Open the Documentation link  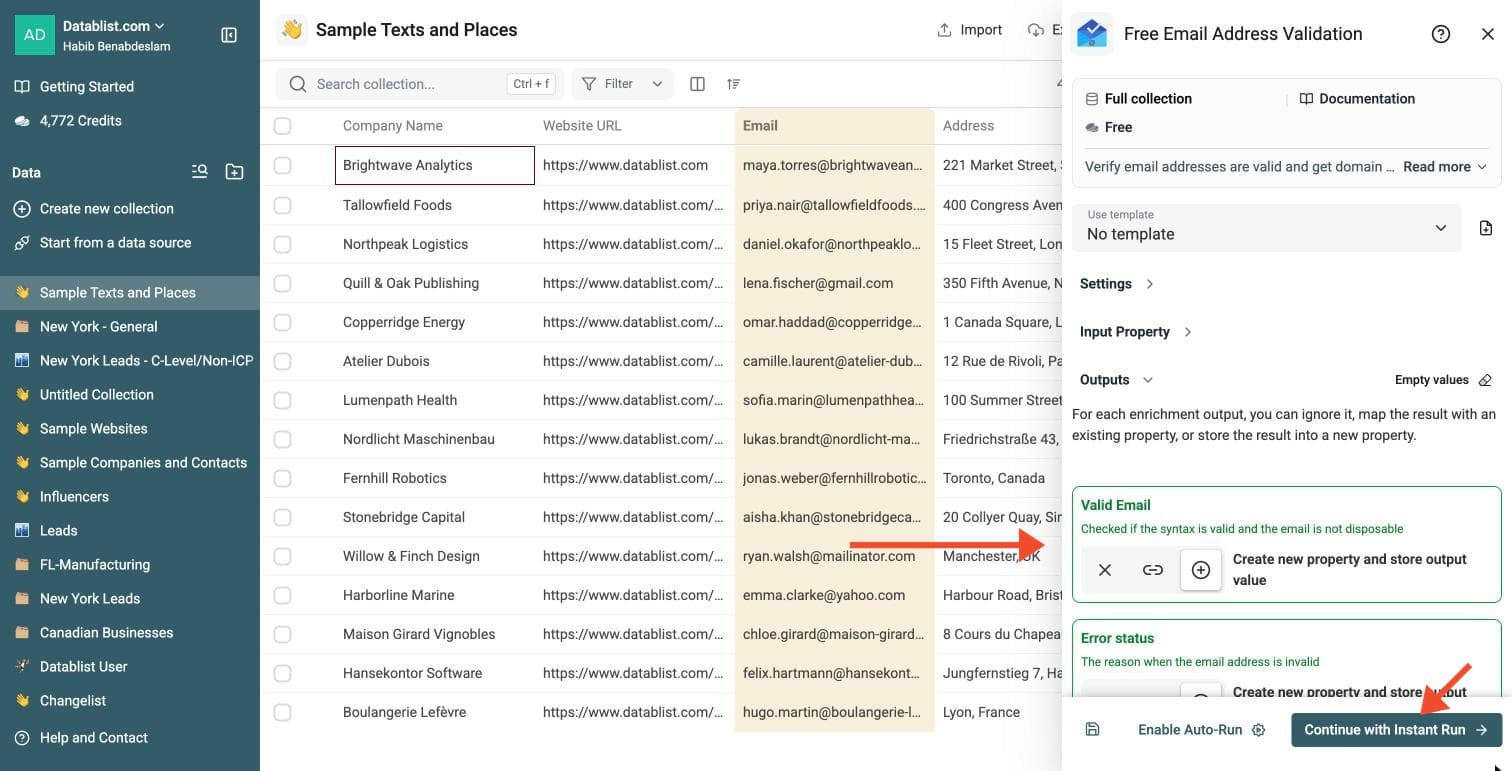click(x=1357, y=99)
